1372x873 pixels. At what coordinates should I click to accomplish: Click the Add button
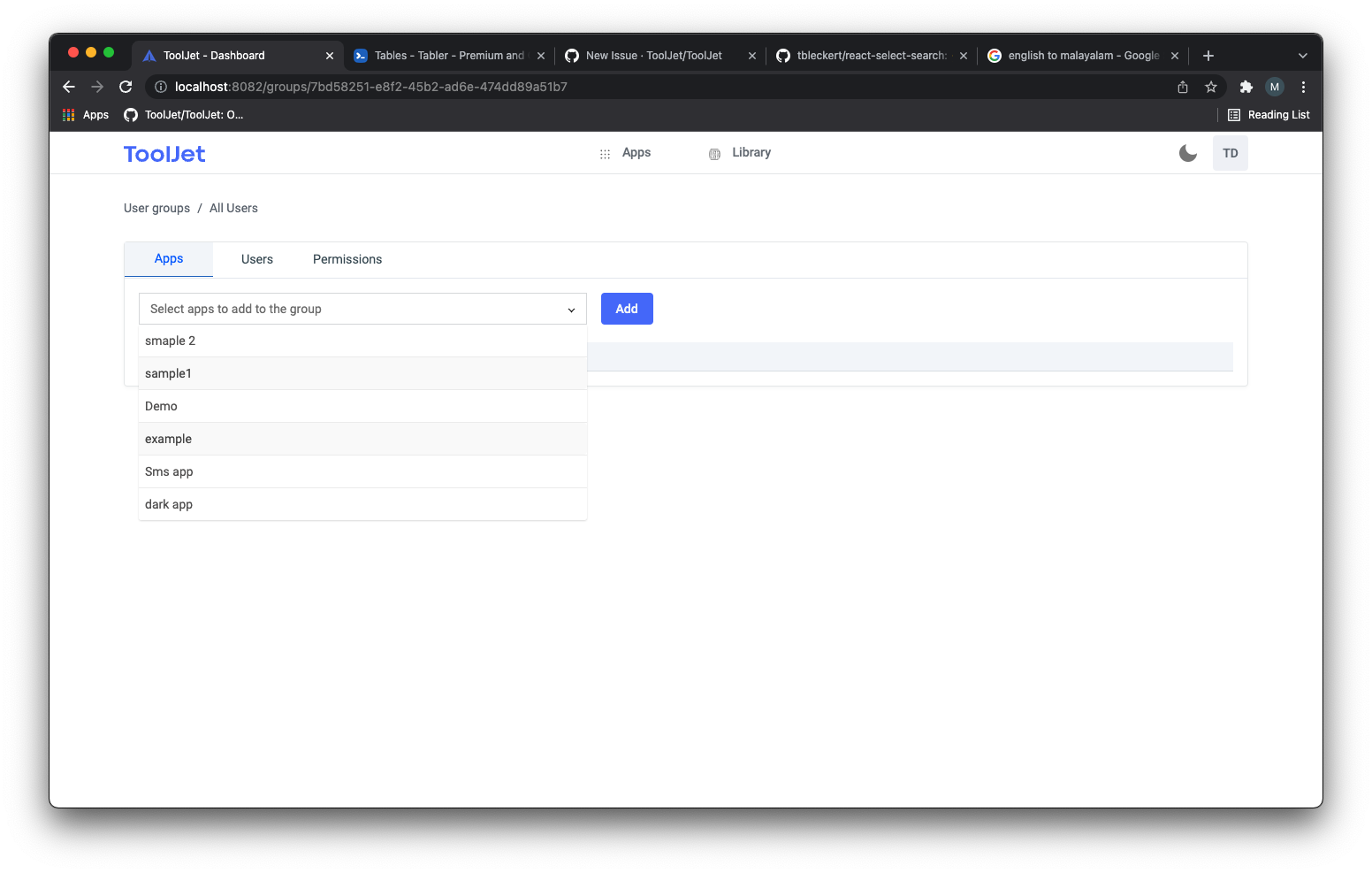pyautogui.click(x=627, y=308)
